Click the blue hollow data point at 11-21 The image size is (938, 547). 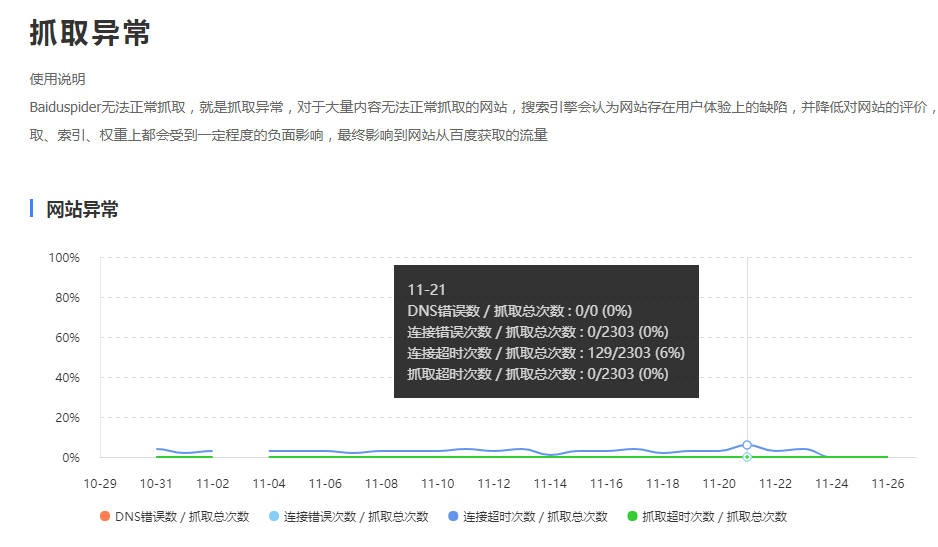(x=747, y=445)
